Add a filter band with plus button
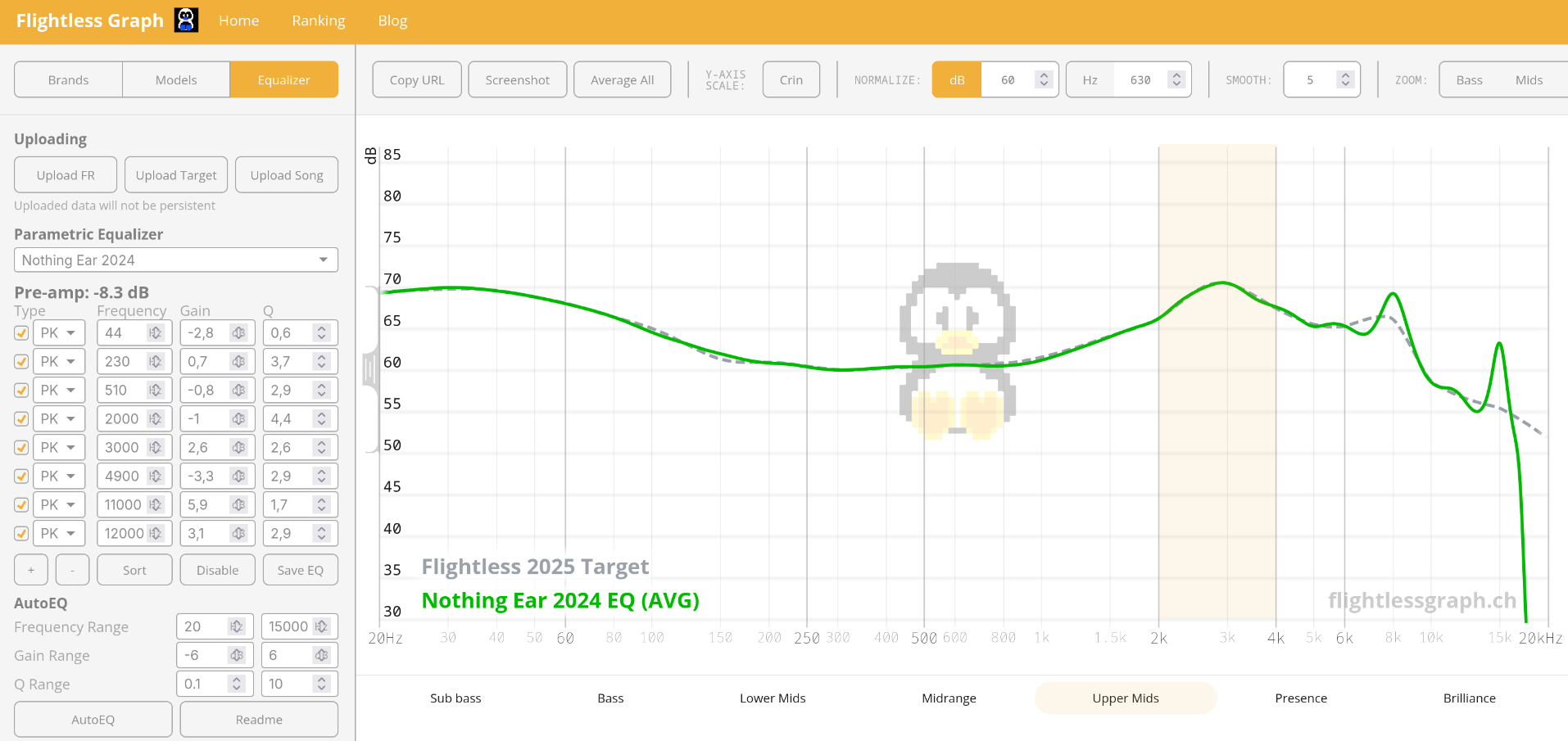This screenshot has height=741, width=1568. click(x=31, y=570)
